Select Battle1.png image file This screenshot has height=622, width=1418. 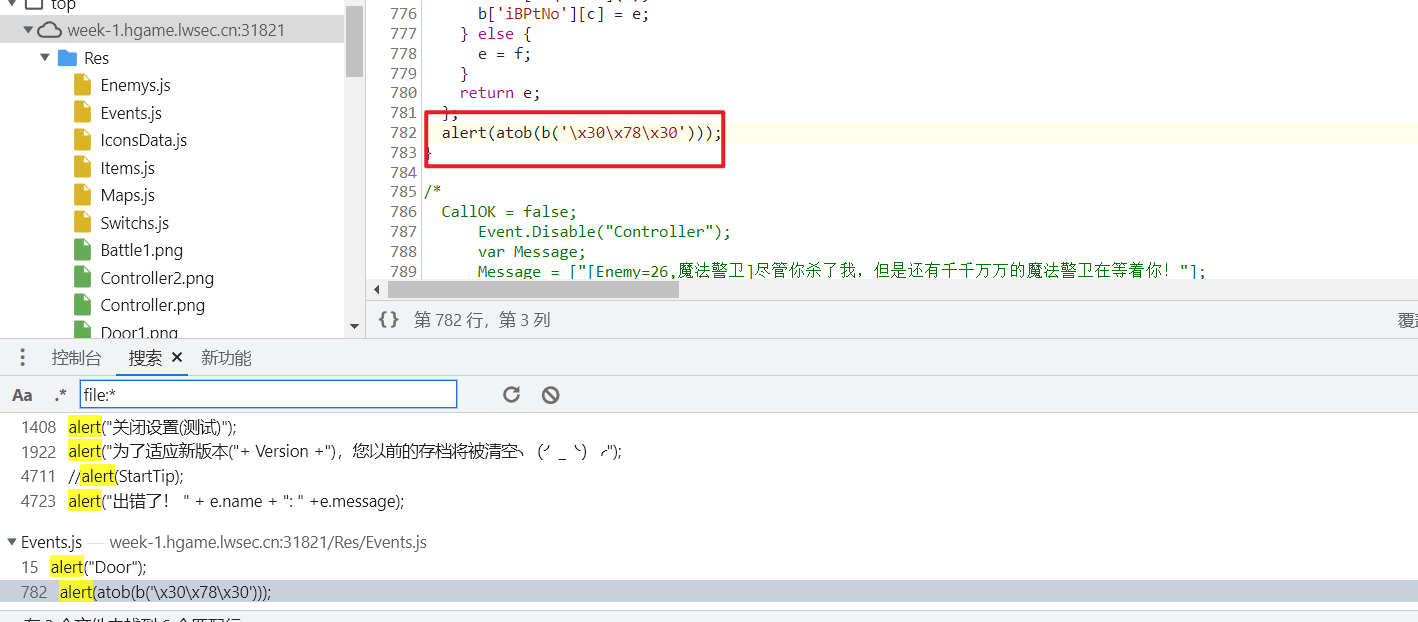click(141, 250)
